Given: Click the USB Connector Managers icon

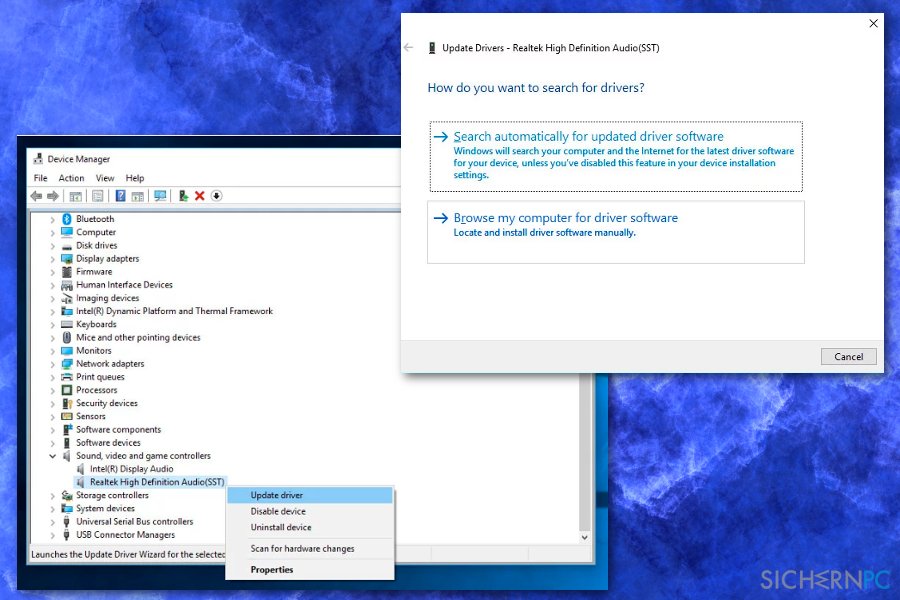Looking at the screenshot, I should click(67, 535).
